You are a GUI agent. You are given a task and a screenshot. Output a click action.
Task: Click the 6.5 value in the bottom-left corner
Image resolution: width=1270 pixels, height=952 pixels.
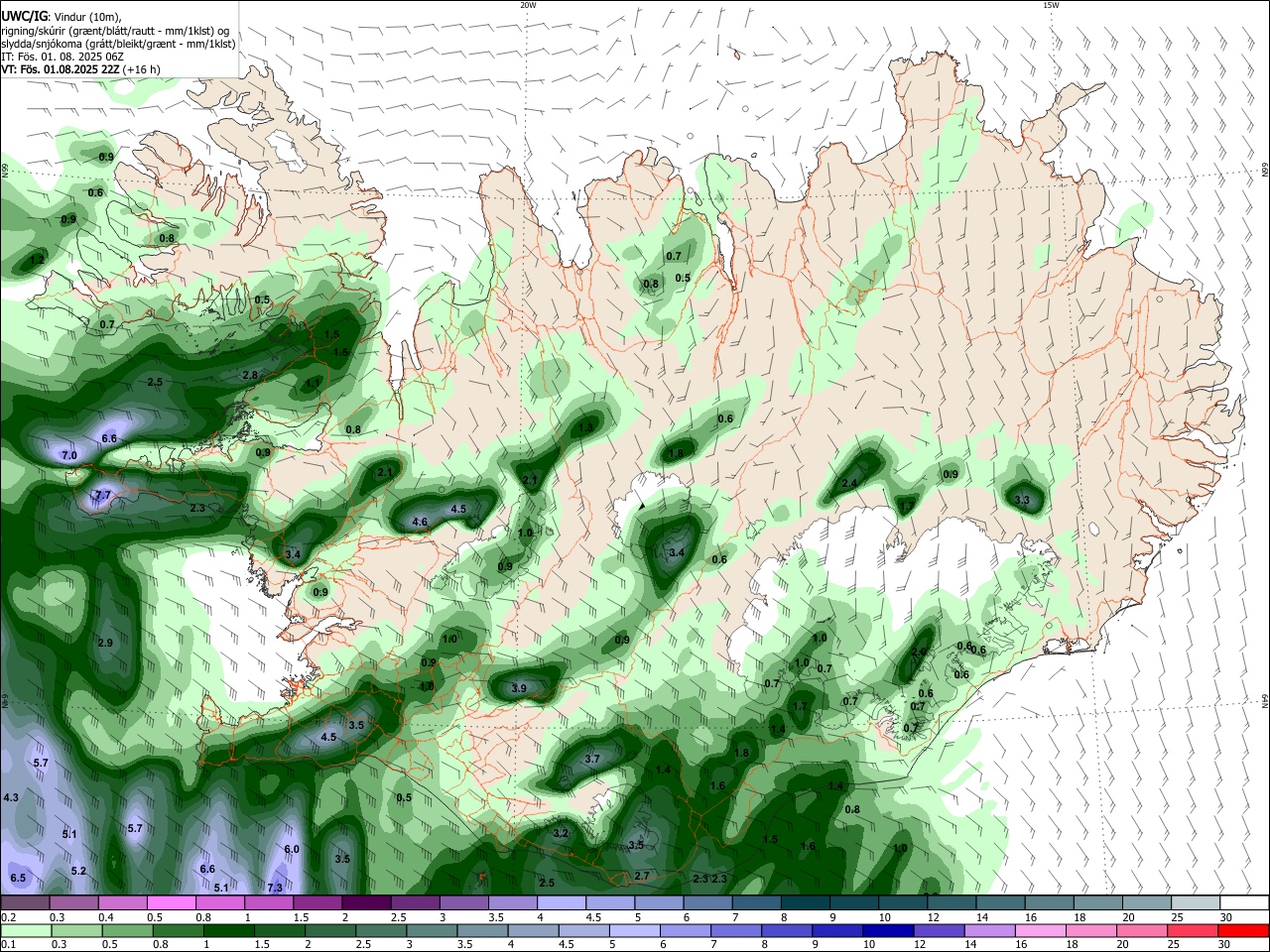click(x=18, y=878)
